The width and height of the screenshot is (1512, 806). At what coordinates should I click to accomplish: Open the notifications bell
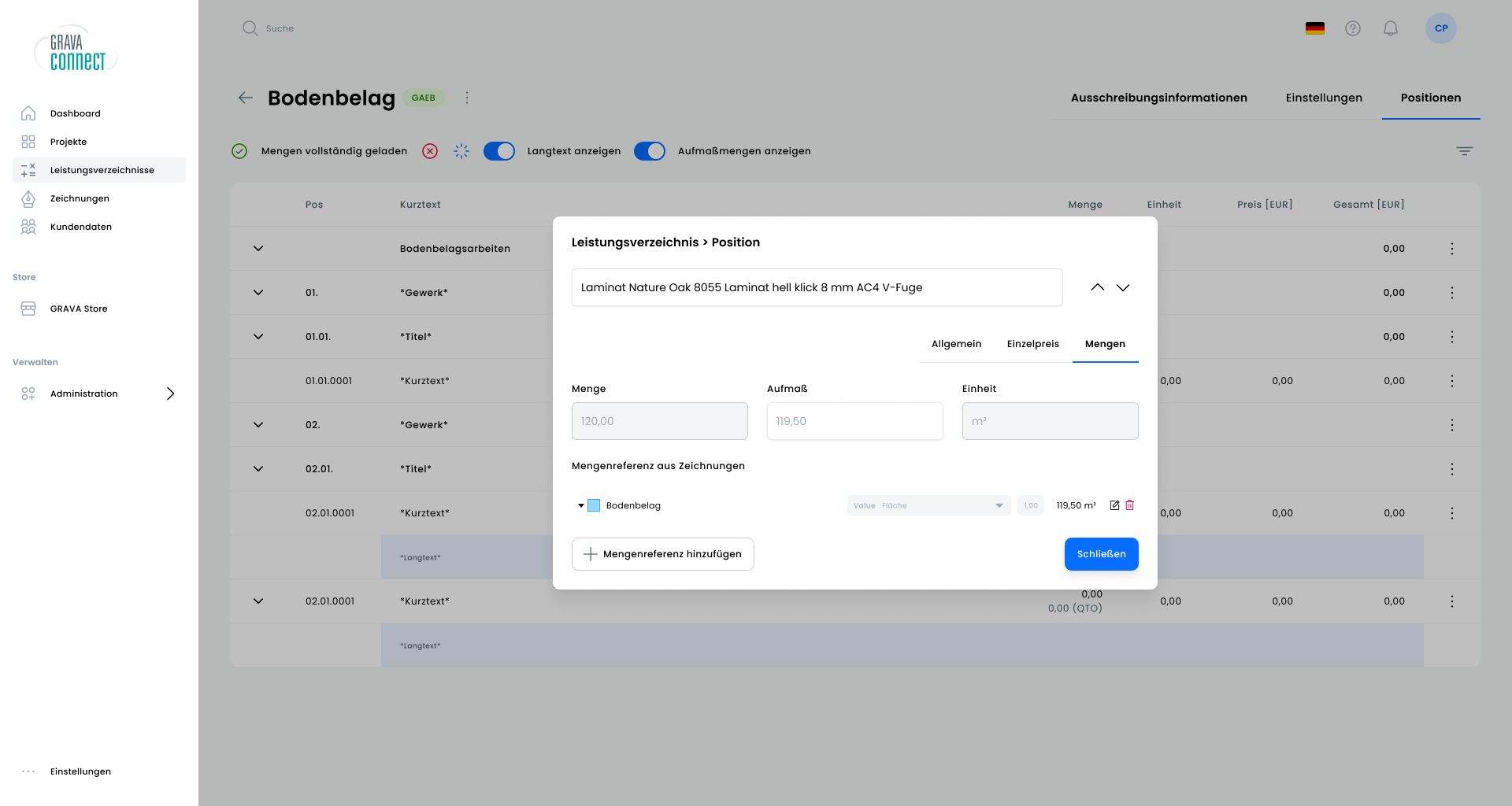coord(1391,28)
